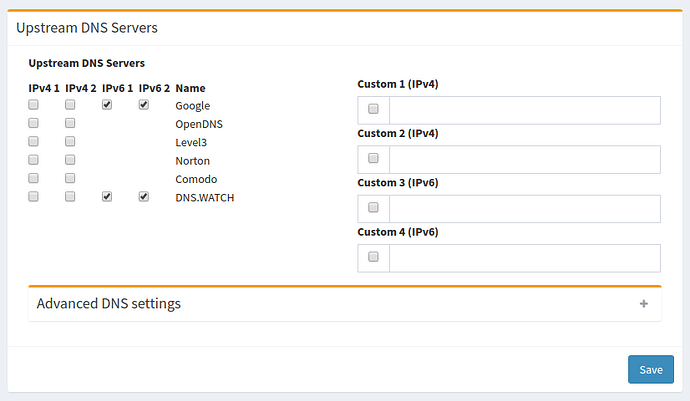Enable Google IPv4 2 checkbox
This screenshot has height=401, width=690.
pos(70,105)
